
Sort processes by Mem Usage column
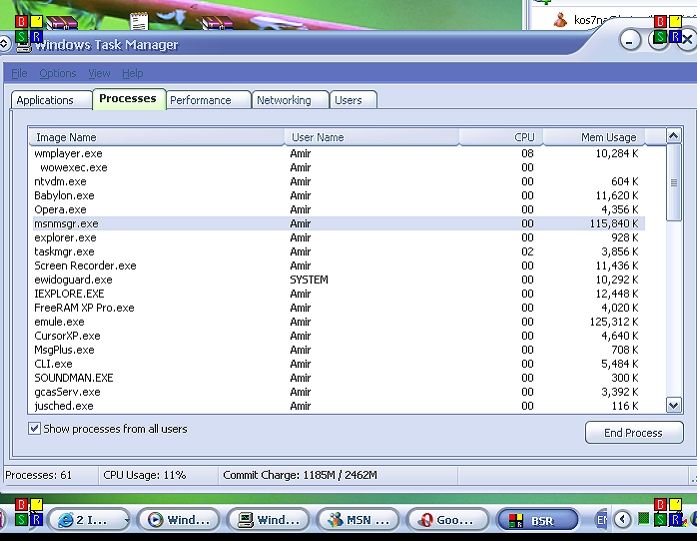593,137
